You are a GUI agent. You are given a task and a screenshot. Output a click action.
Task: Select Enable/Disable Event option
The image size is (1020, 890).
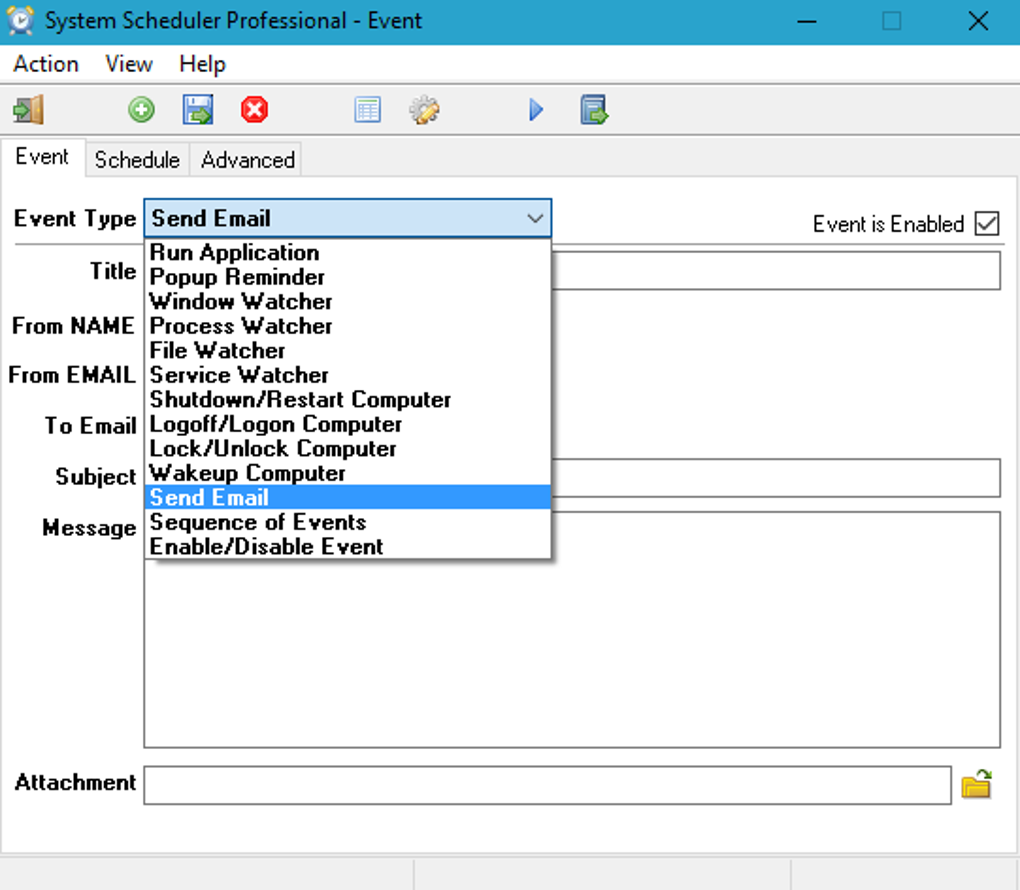348,546
